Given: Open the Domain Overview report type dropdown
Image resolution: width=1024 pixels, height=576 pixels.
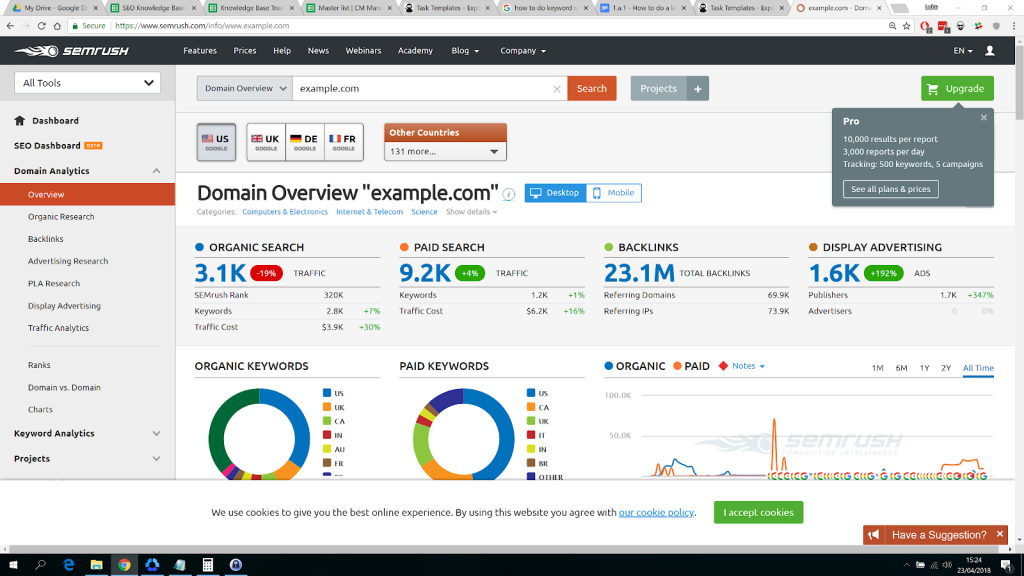Looking at the screenshot, I should (x=245, y=89).
